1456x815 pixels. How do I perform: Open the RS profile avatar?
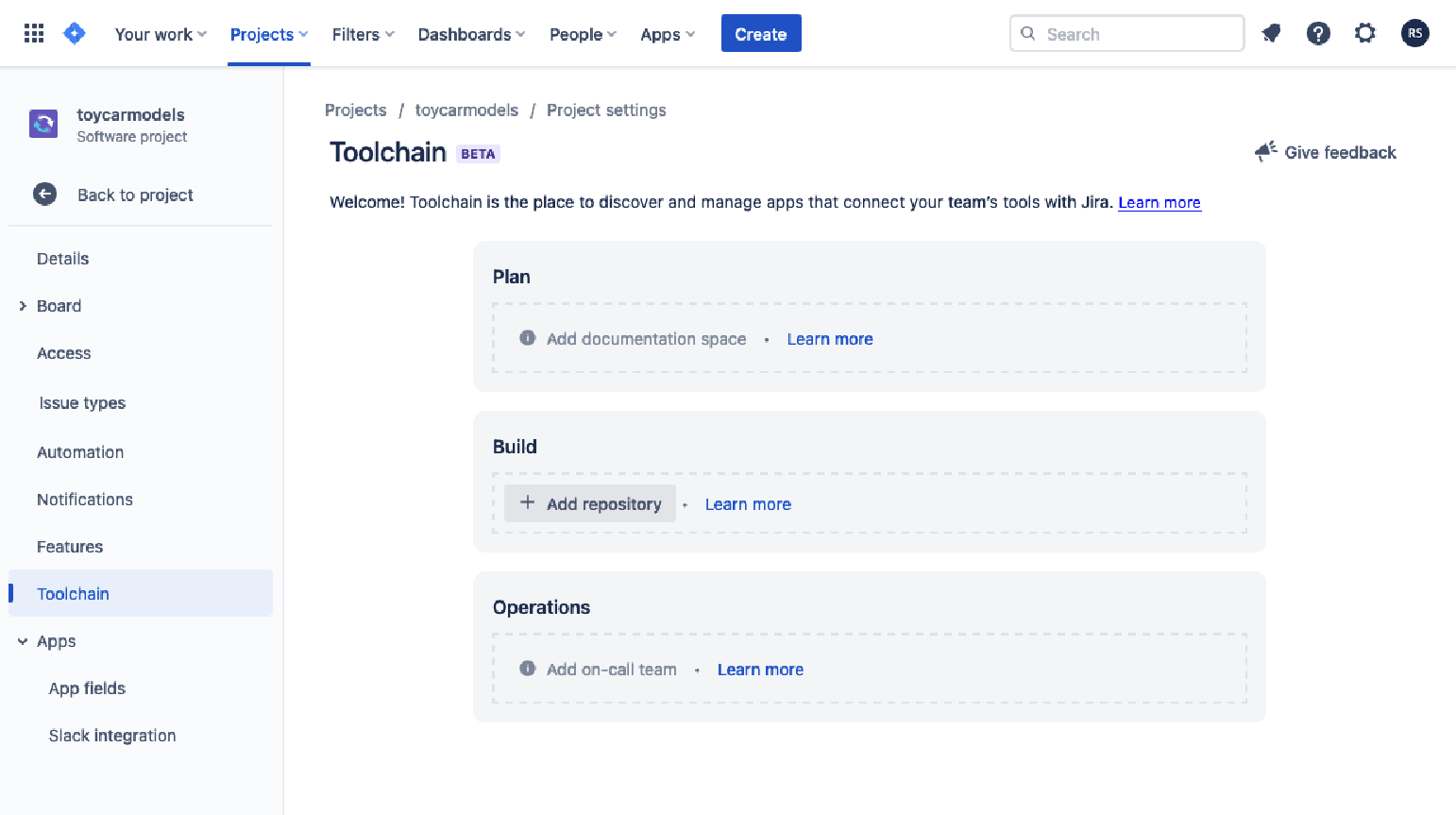(x=1414, y=34)
